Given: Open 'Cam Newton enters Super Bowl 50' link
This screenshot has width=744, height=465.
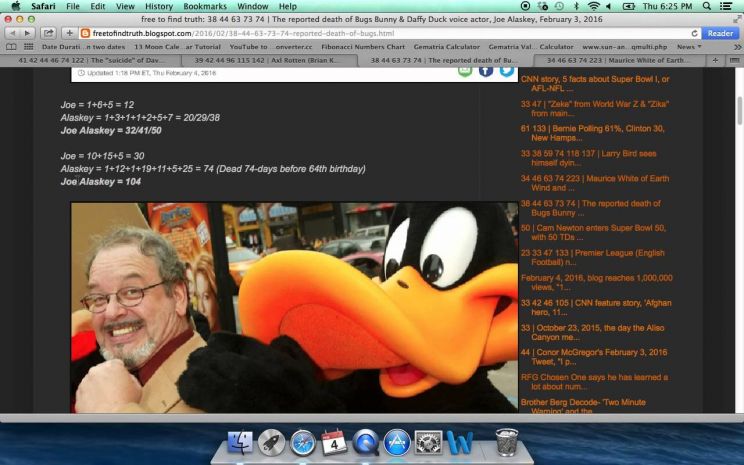Looking at the screenshot, I should point(593,232).
